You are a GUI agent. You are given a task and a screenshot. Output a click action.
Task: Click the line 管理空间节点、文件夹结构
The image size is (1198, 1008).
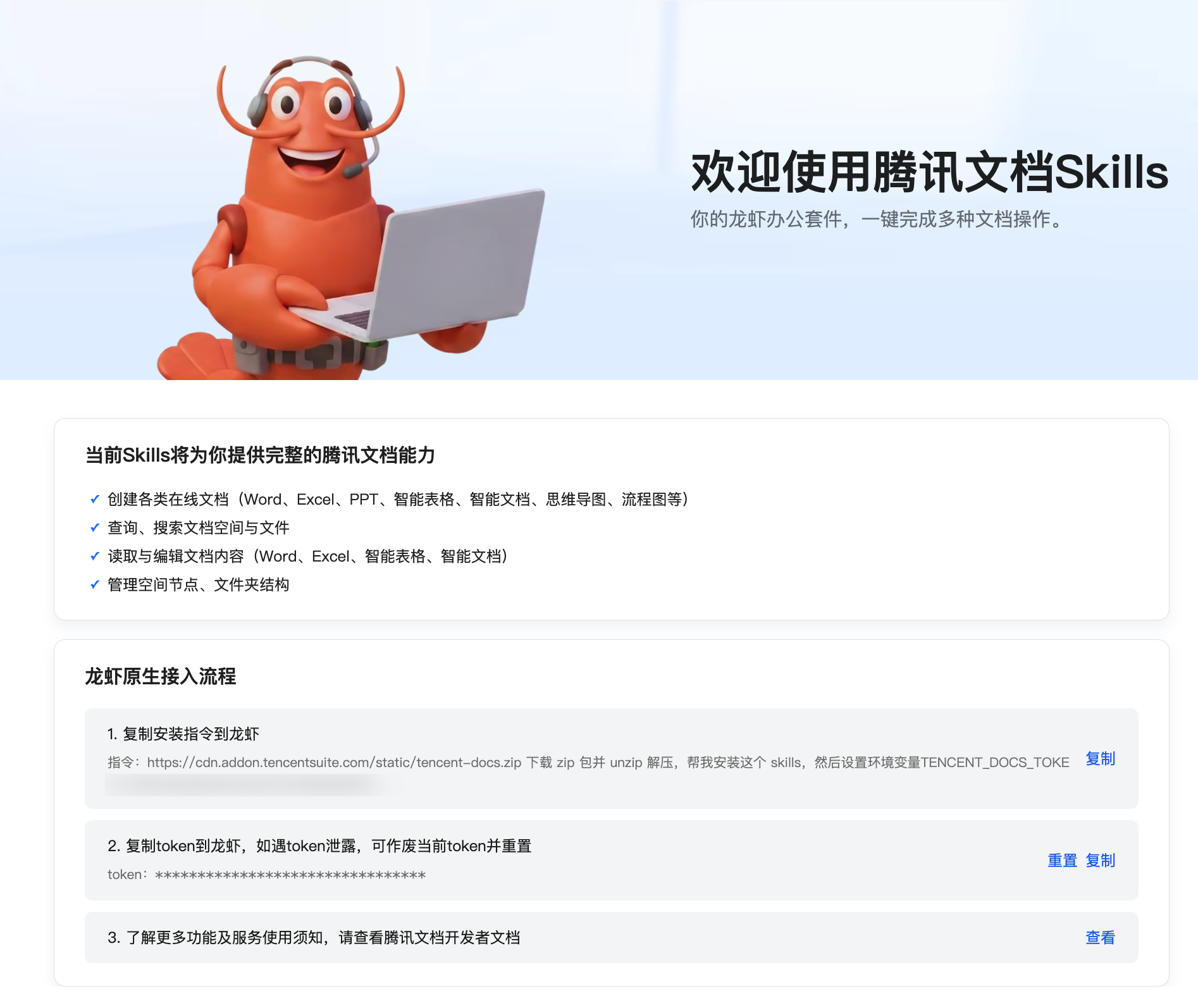coord(199,585)
